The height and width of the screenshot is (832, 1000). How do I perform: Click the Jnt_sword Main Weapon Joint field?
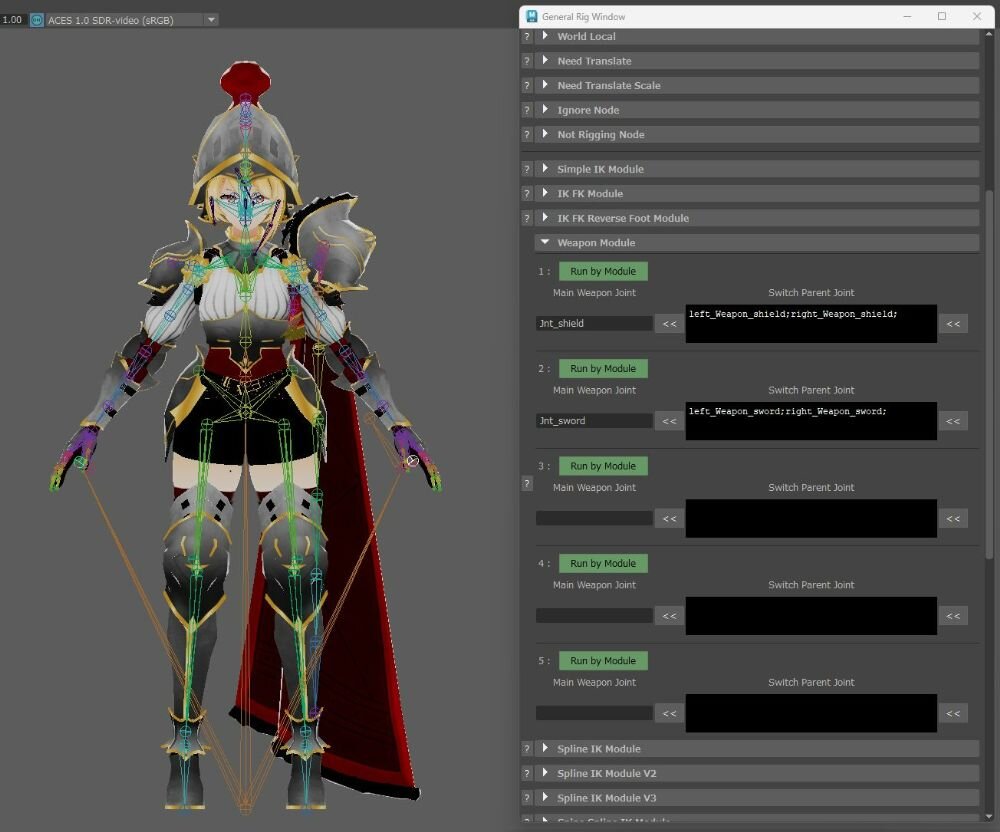(594, 421)
